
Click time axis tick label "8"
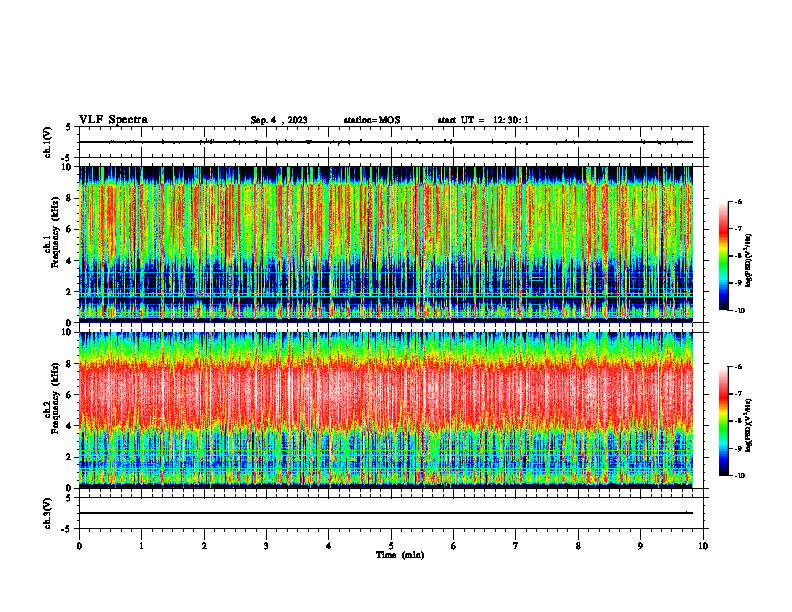click(x=578, y=546)
